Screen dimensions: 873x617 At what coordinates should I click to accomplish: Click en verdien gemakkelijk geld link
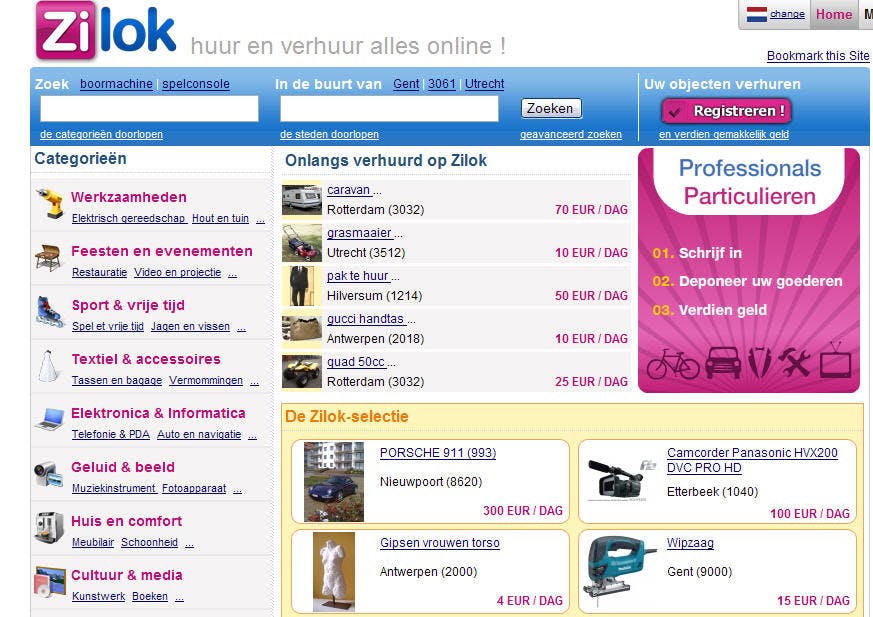tap(724, 134)
